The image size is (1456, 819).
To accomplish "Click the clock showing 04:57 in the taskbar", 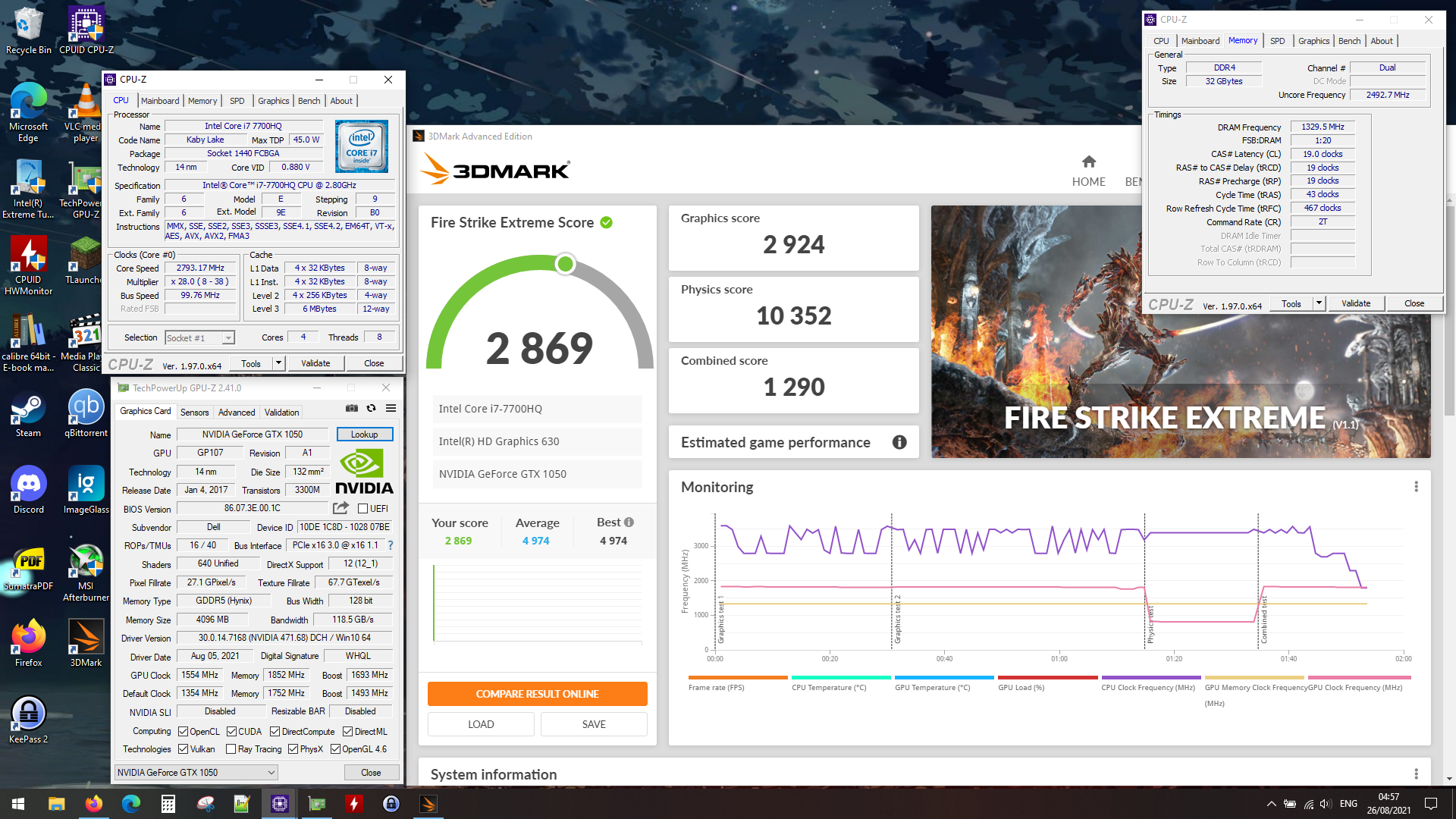I will pos(1389,797).
